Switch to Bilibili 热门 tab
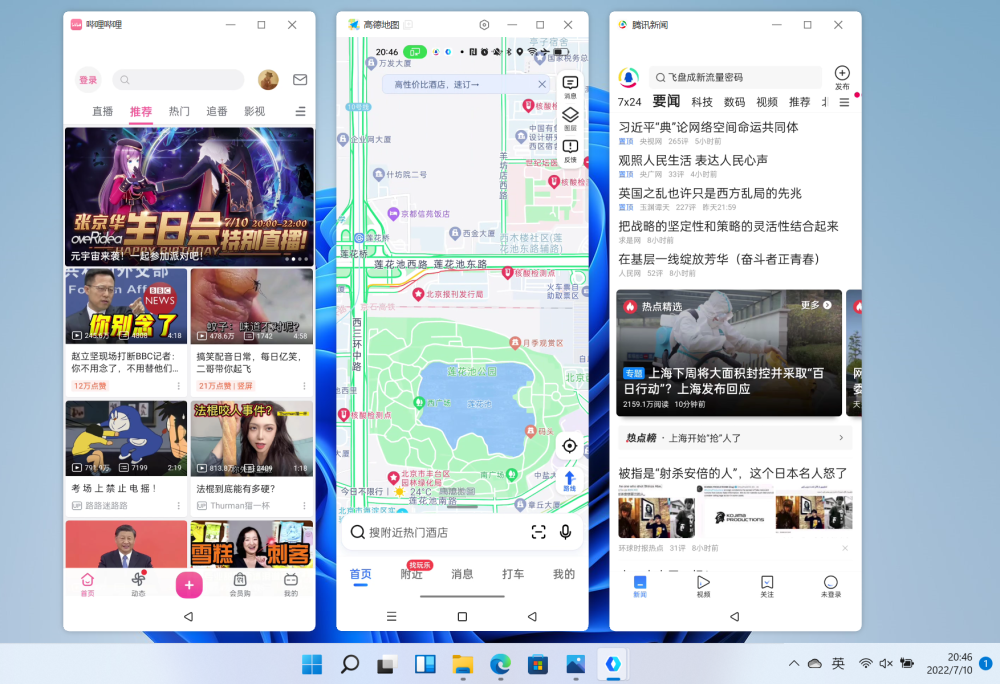Viewport: 1000px width, 684px height. pyautogui.click(x=179, y=112)
